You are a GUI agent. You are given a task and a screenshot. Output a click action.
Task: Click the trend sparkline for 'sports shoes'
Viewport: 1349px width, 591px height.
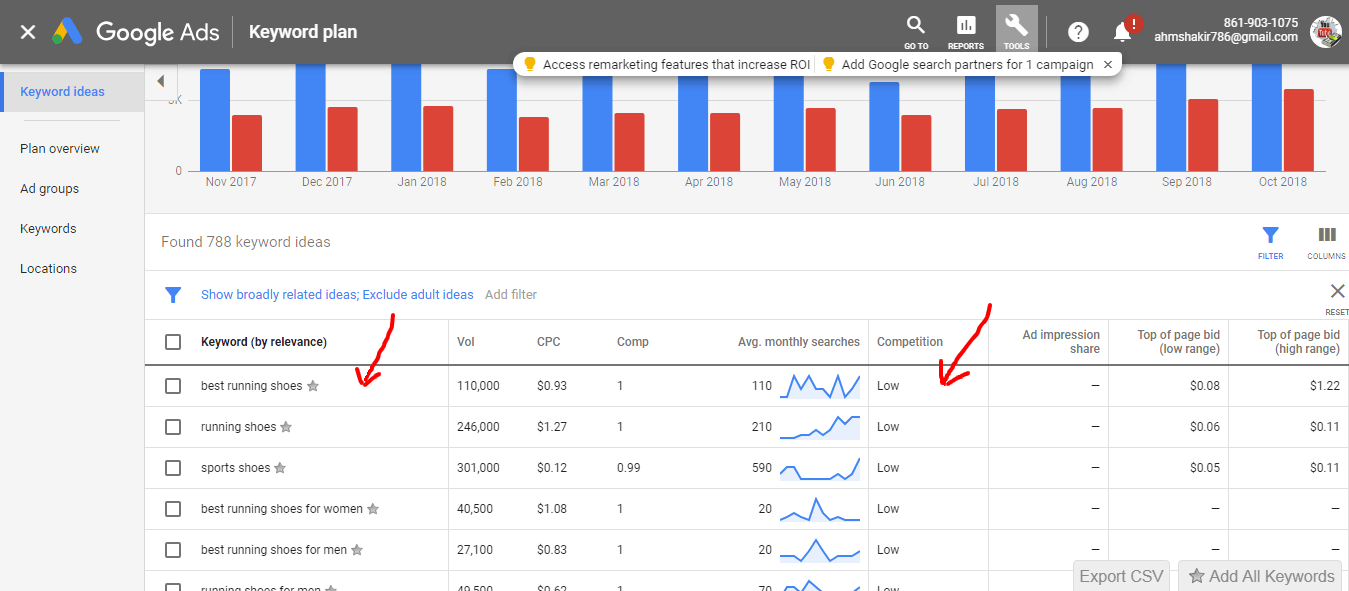820,468
